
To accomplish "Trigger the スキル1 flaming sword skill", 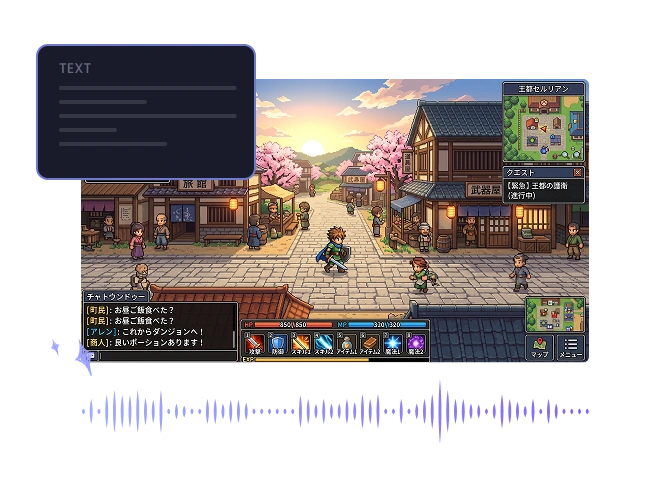I will 301,344.
